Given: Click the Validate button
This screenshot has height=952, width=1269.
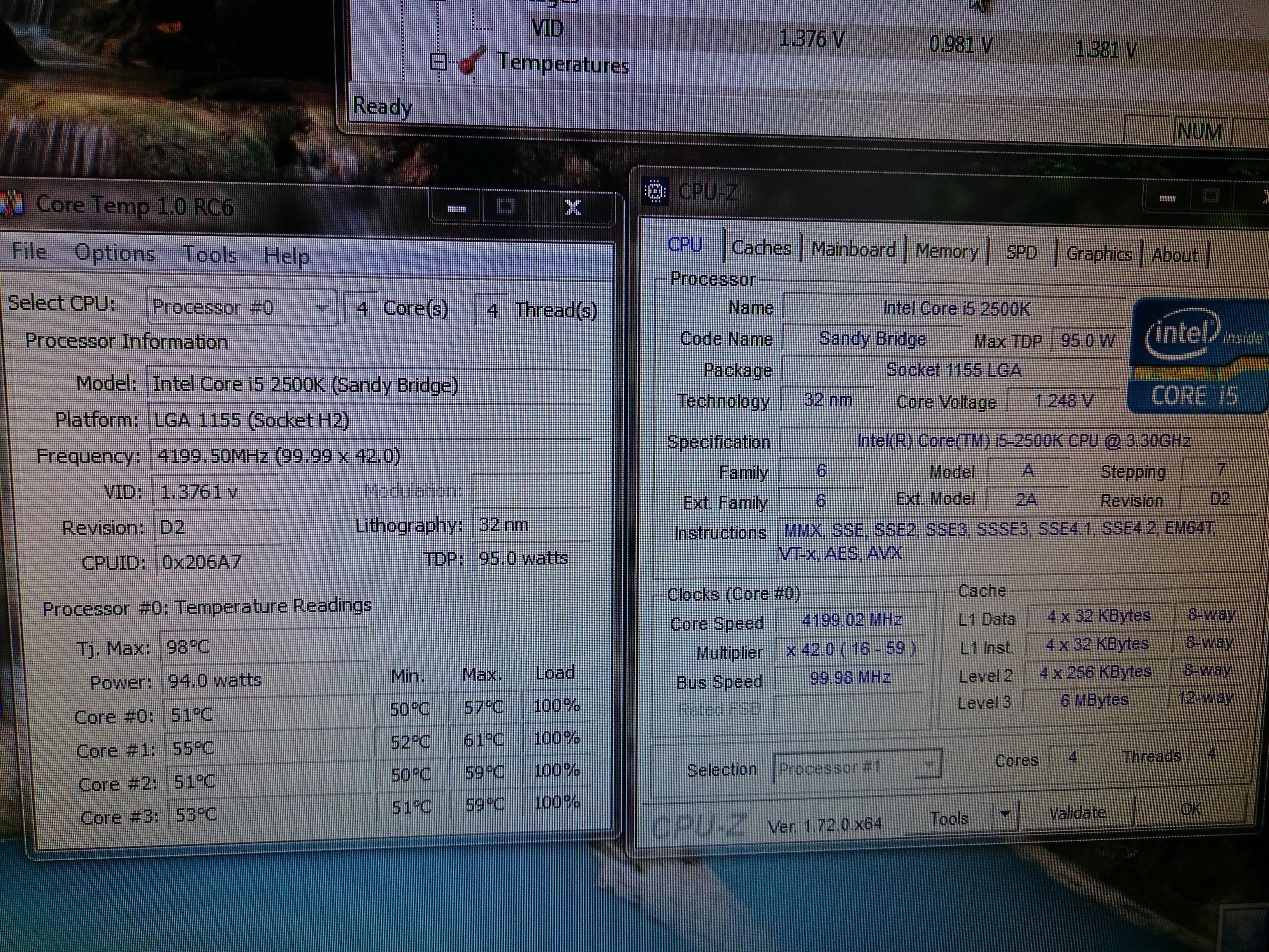Looking at the screenshot, I should coord(1077,813).
